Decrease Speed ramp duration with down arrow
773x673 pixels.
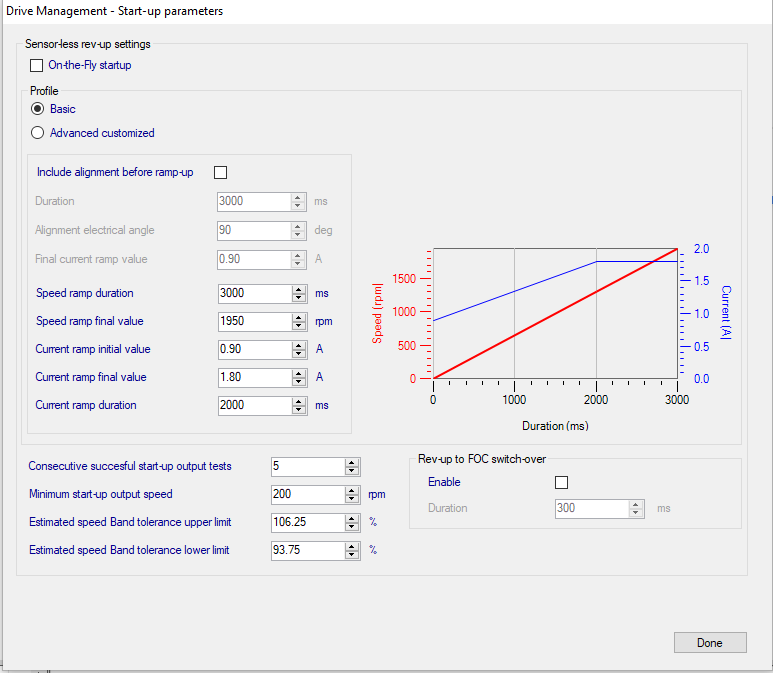(x=299, y=298)
